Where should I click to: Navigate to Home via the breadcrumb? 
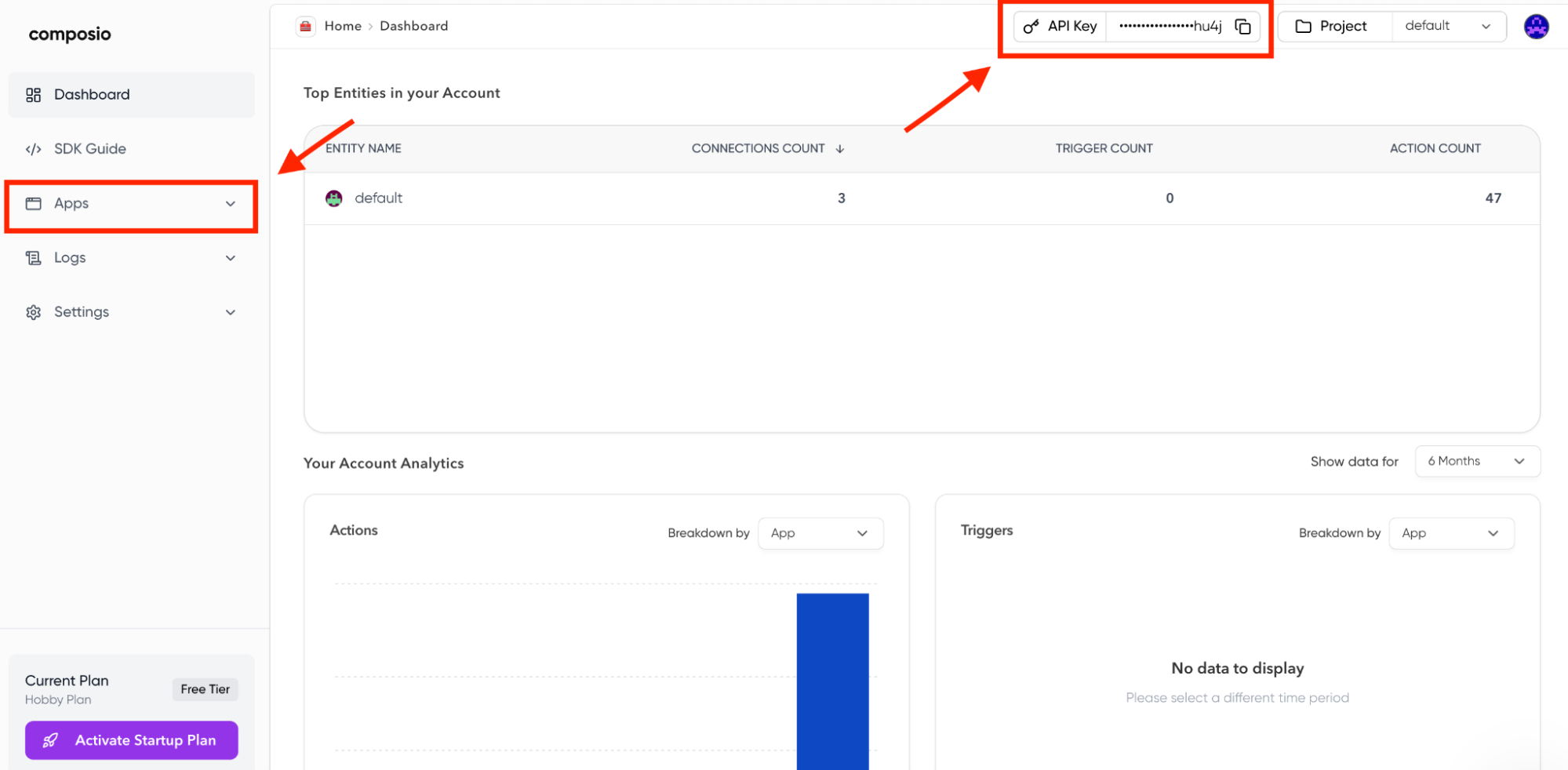pos(343,25)
